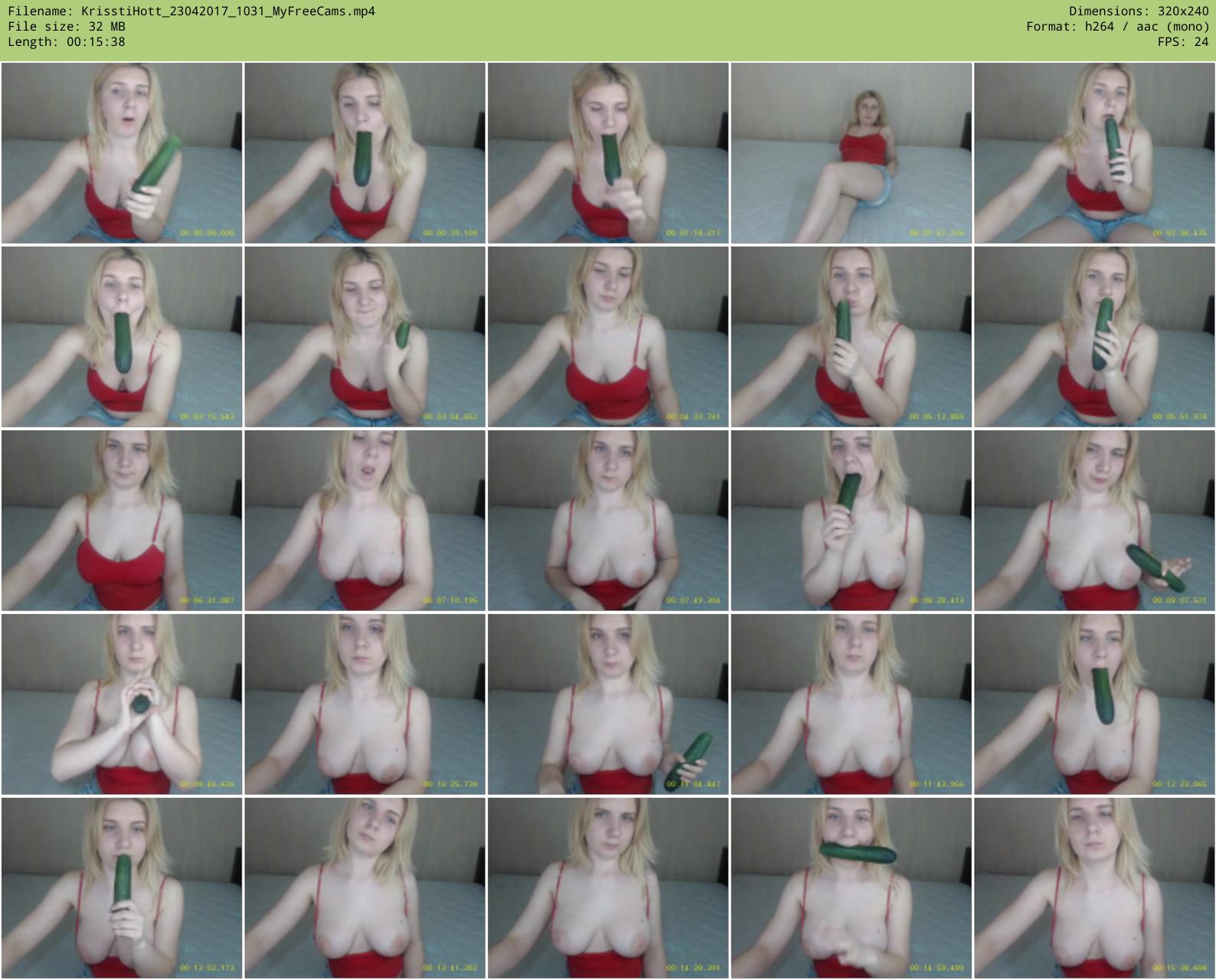This screenshot has height=980, width=1216.
Task: Click the File size: 32 MB line
Action: (x=67, y=27)
